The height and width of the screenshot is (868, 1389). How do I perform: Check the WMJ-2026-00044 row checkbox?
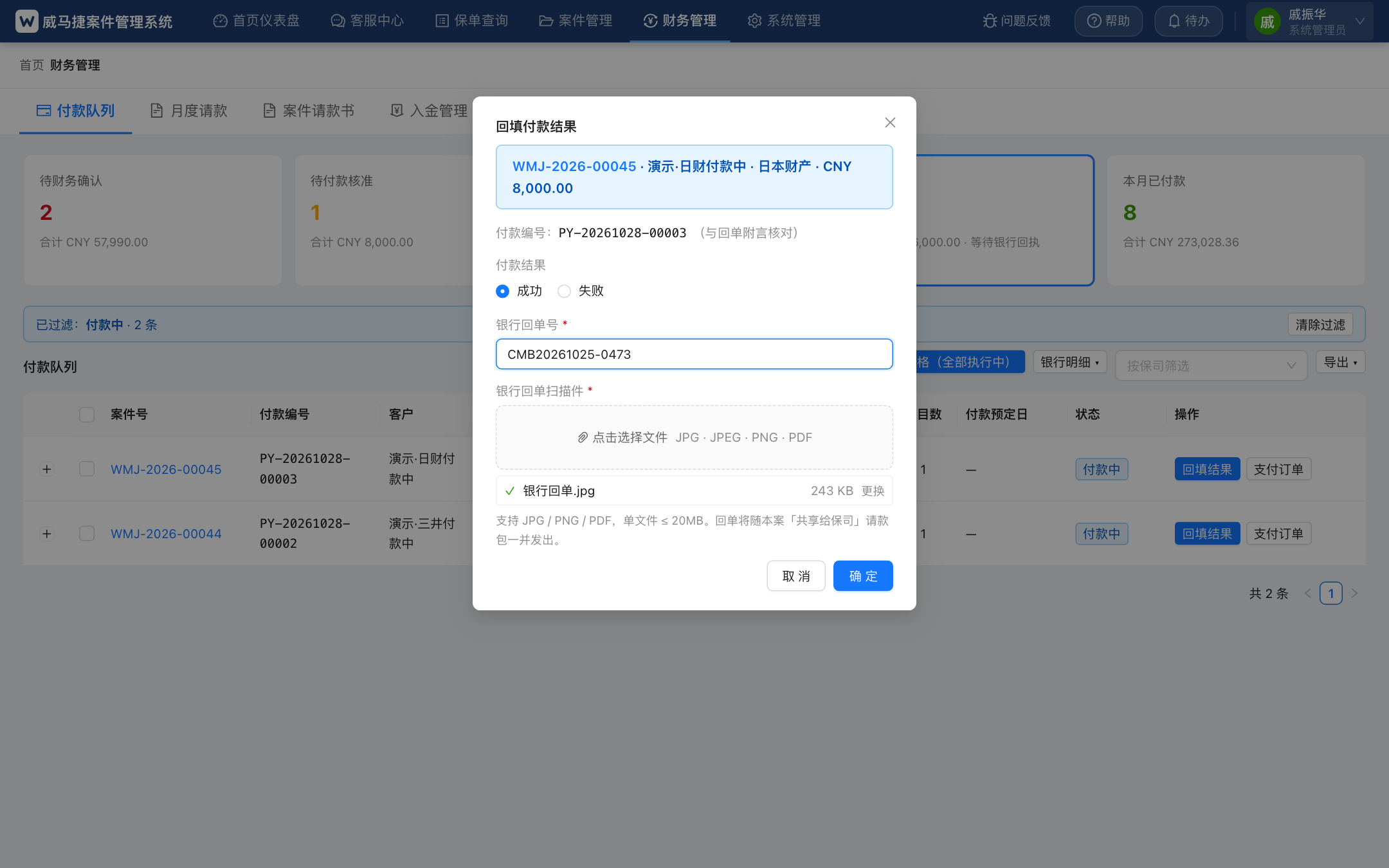point(87,534)
